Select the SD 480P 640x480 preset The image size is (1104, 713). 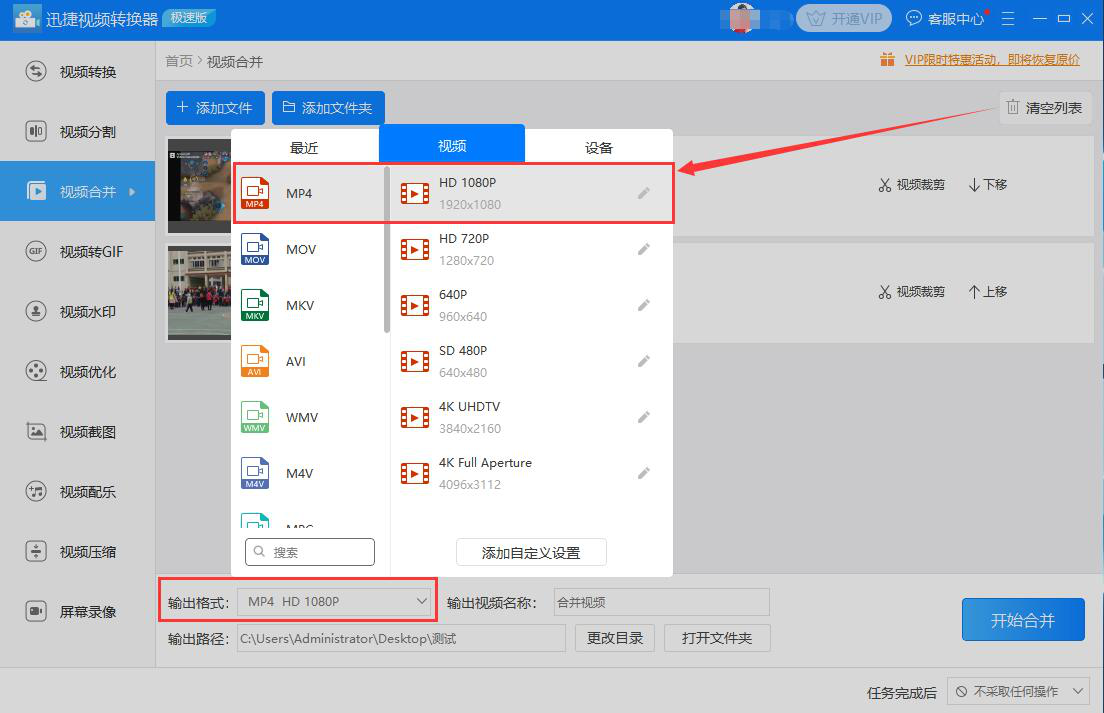tap(532, 361)
